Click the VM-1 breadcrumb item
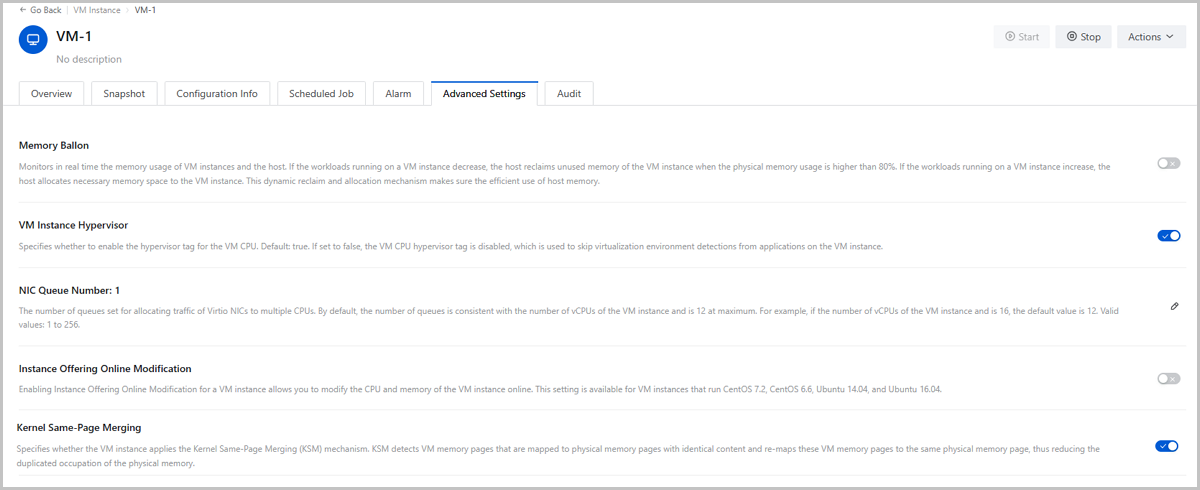Screen dimensions: 1200x490 point(145,10)
